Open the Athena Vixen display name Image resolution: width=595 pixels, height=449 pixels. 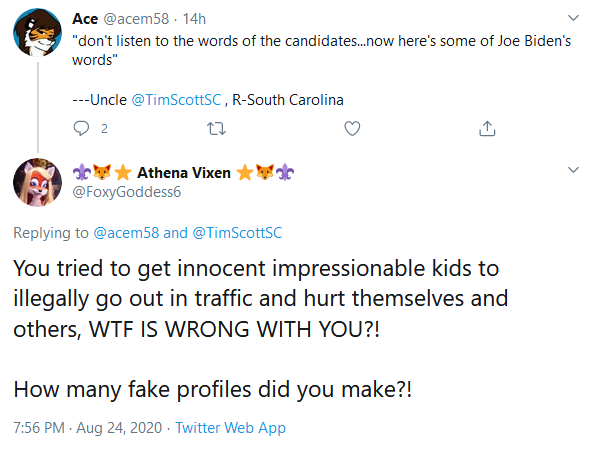184,173
